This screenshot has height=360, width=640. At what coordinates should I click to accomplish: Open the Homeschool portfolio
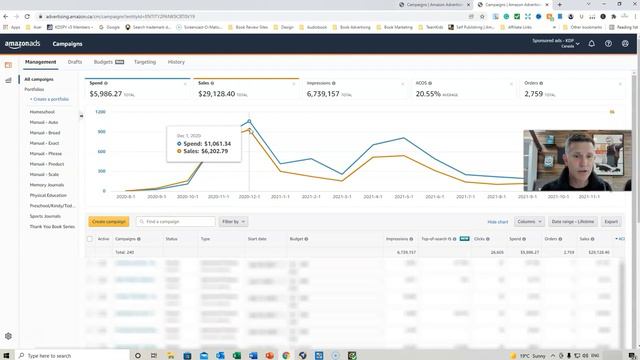(42, 112)
